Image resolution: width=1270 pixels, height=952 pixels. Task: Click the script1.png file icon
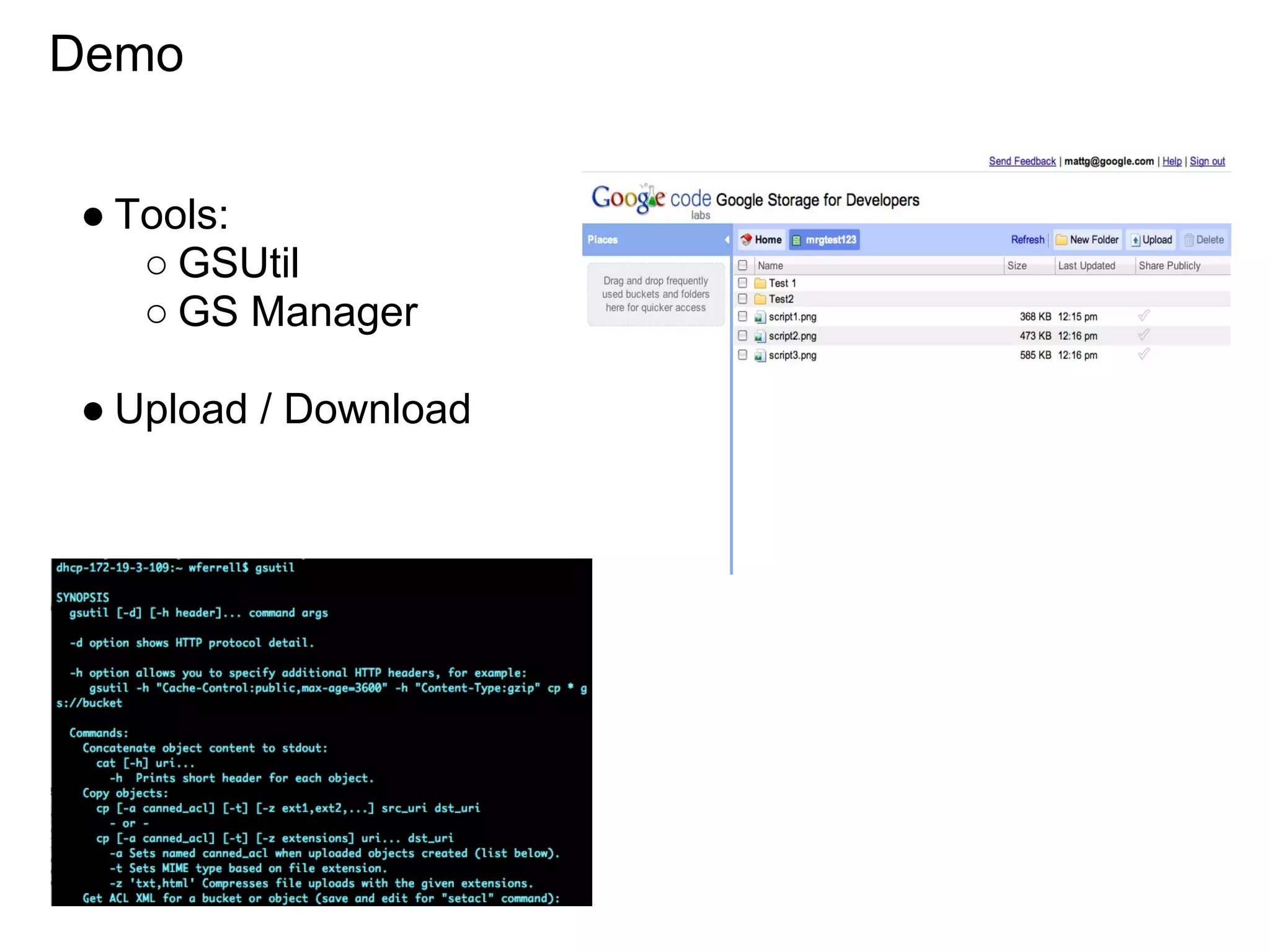click(x=760, y=317)
